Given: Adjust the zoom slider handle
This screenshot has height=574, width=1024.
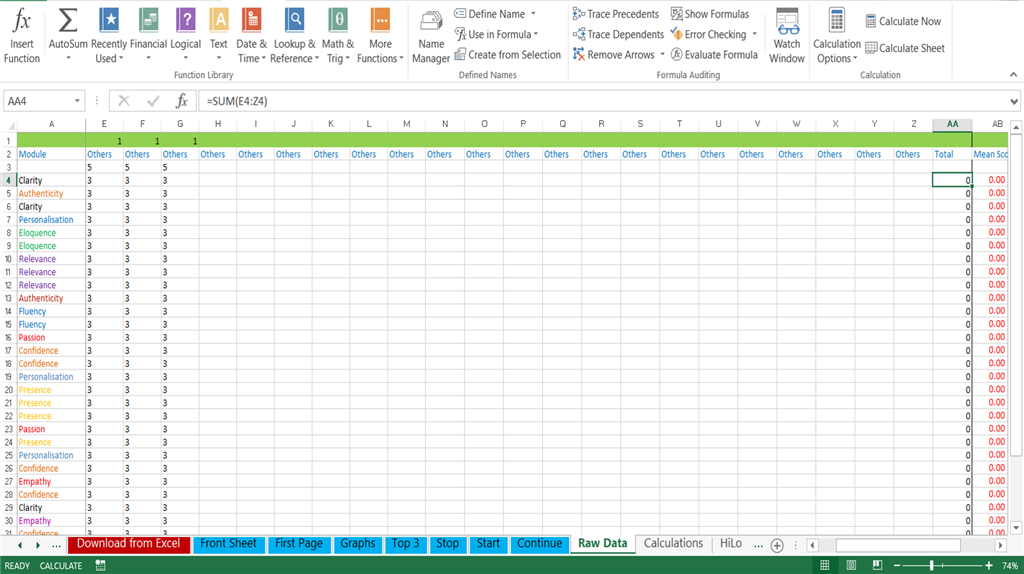Looking at the screenshot, I should tap(932, 566).
